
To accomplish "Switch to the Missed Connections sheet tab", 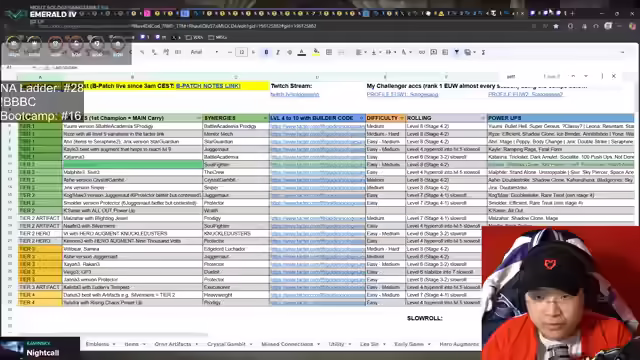I will click(287, 344).
